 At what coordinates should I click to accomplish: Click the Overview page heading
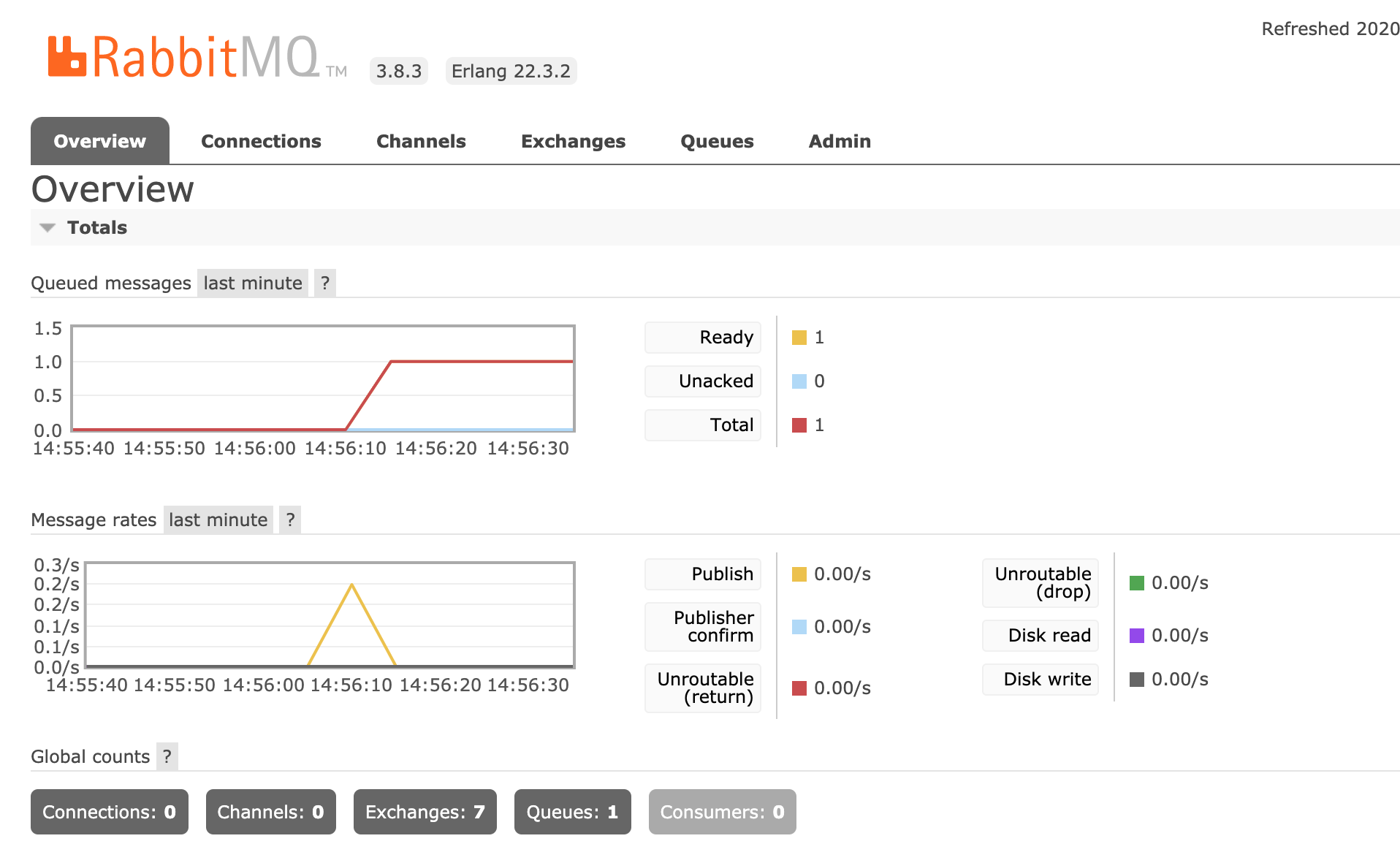point(113,189)
